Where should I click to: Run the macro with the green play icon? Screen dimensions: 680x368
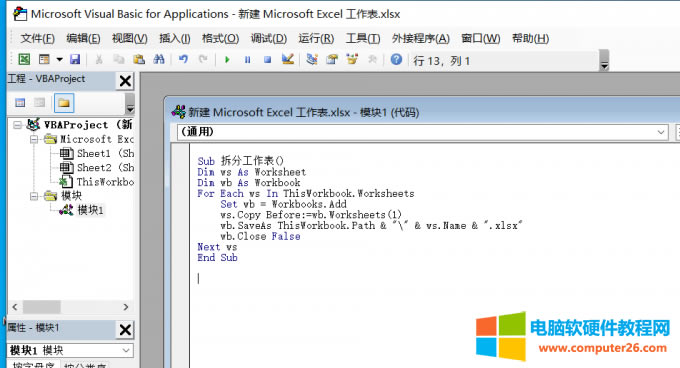point(227,59)
